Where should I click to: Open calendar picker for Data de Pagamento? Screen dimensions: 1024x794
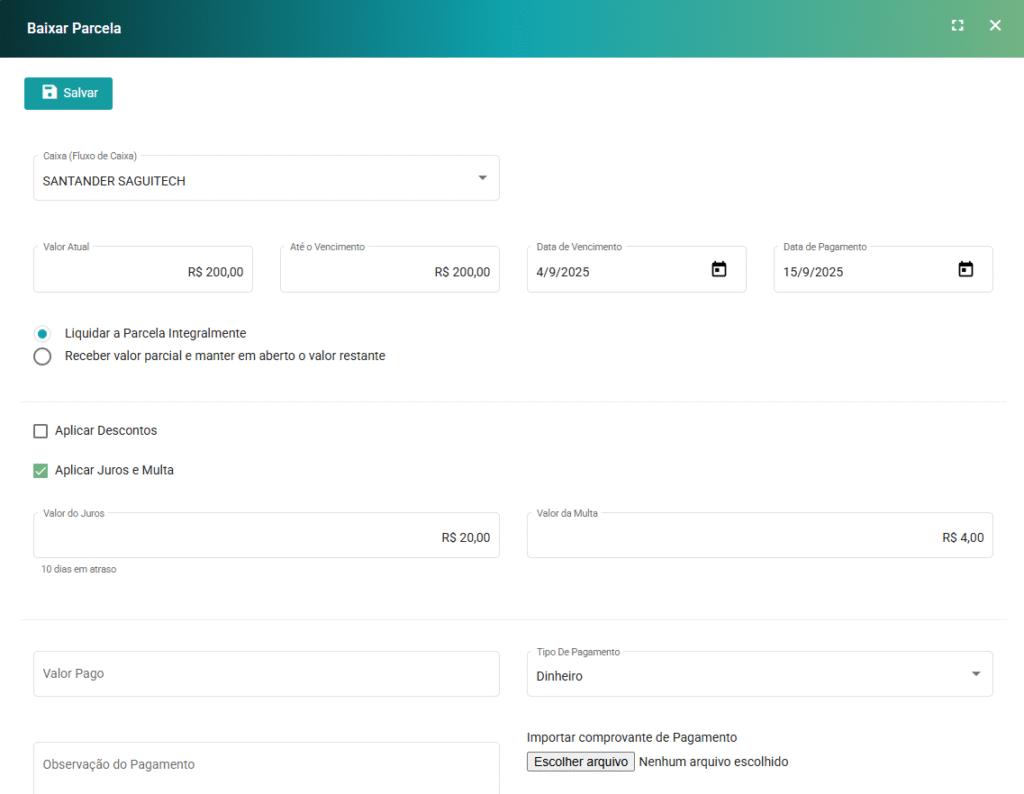(965, 270)
